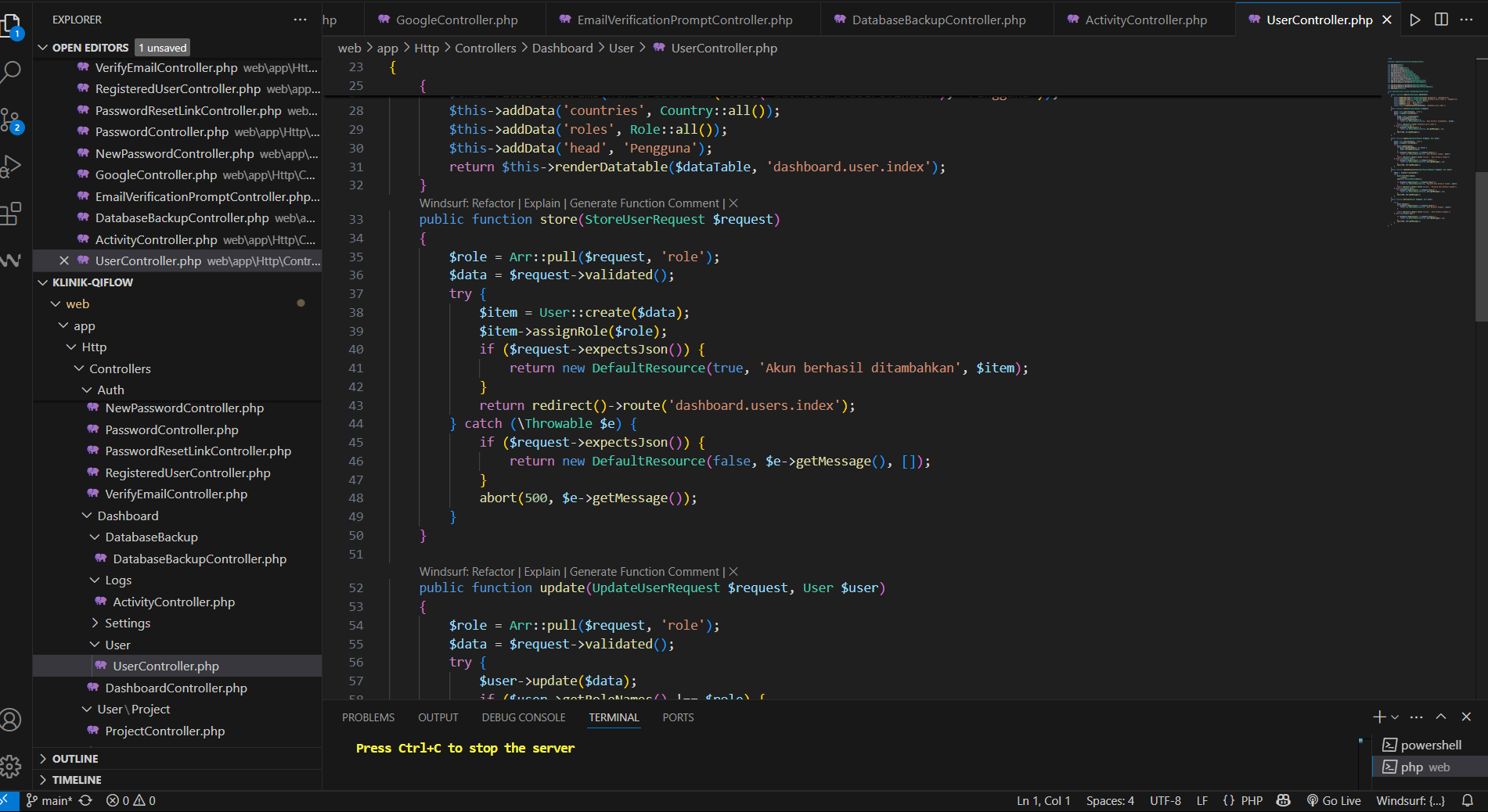This screenshot has width=1488, height=812.
Task: Click the notifications bell in status bar
Action: pyautogui.click(x=1468, y=800)
